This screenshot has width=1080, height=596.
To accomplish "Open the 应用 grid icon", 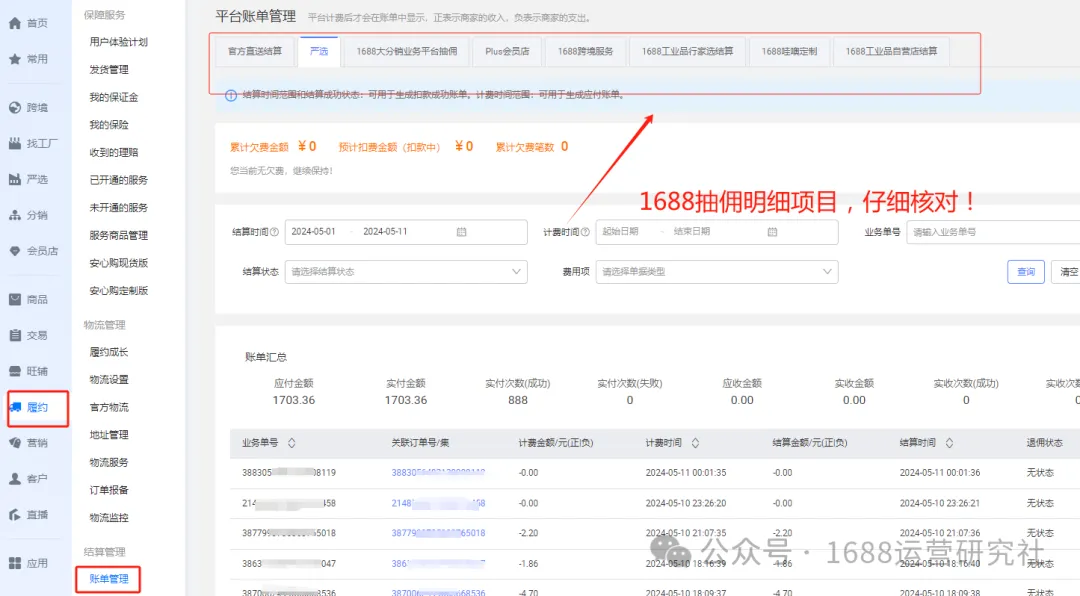I will tap(15, 563).
